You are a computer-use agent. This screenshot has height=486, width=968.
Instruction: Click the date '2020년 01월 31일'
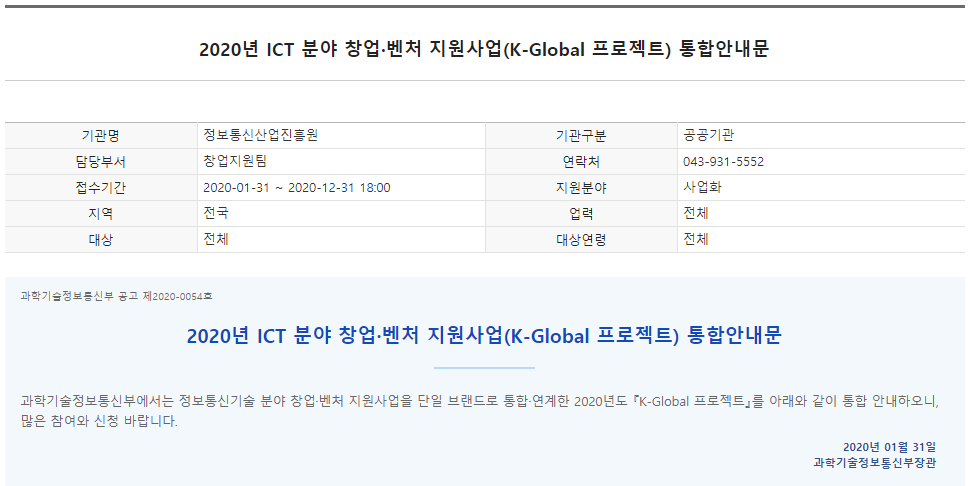[889, 447]
